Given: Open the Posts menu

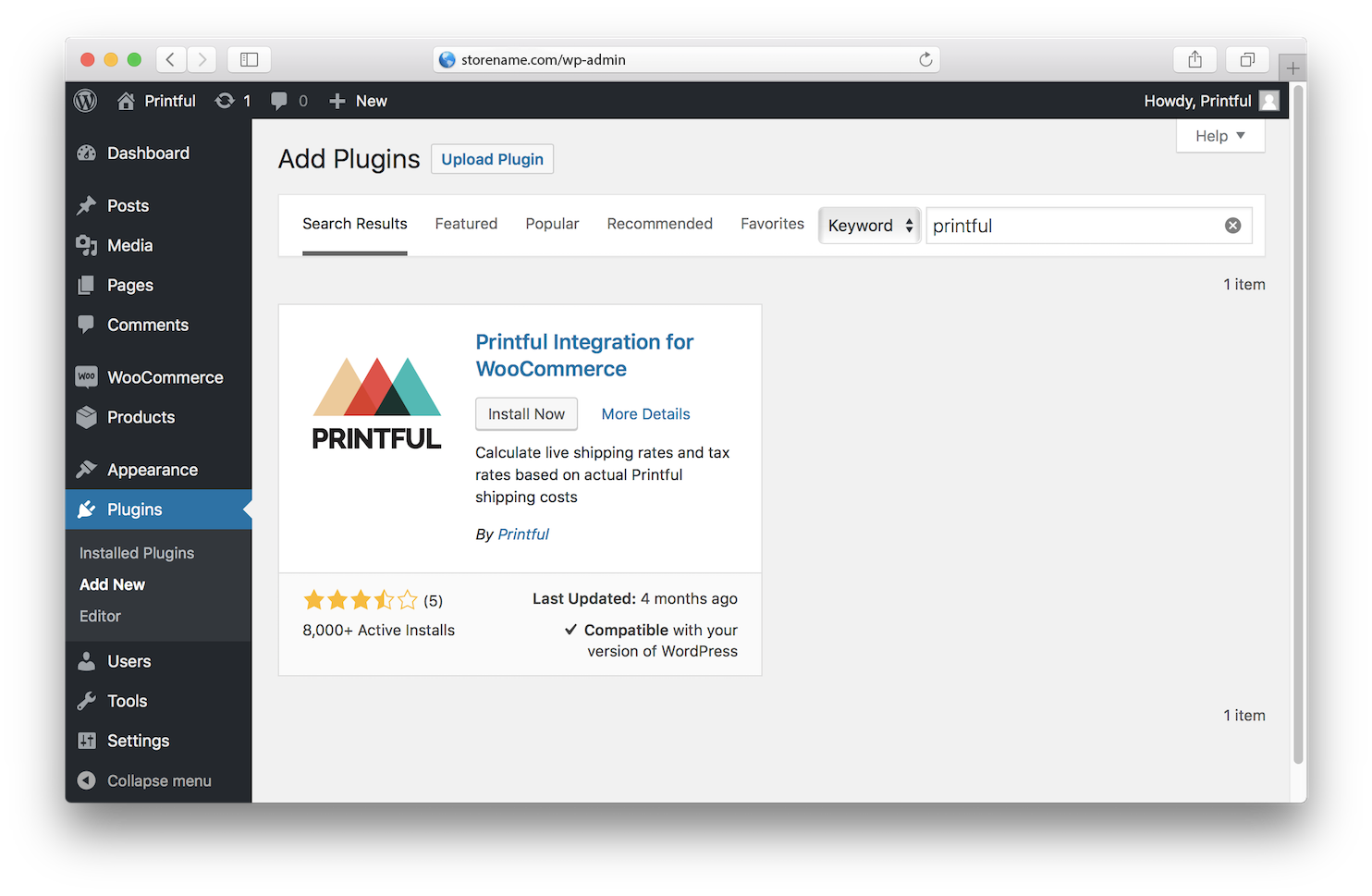Looking at the screenshot, I should click(158, 206).
